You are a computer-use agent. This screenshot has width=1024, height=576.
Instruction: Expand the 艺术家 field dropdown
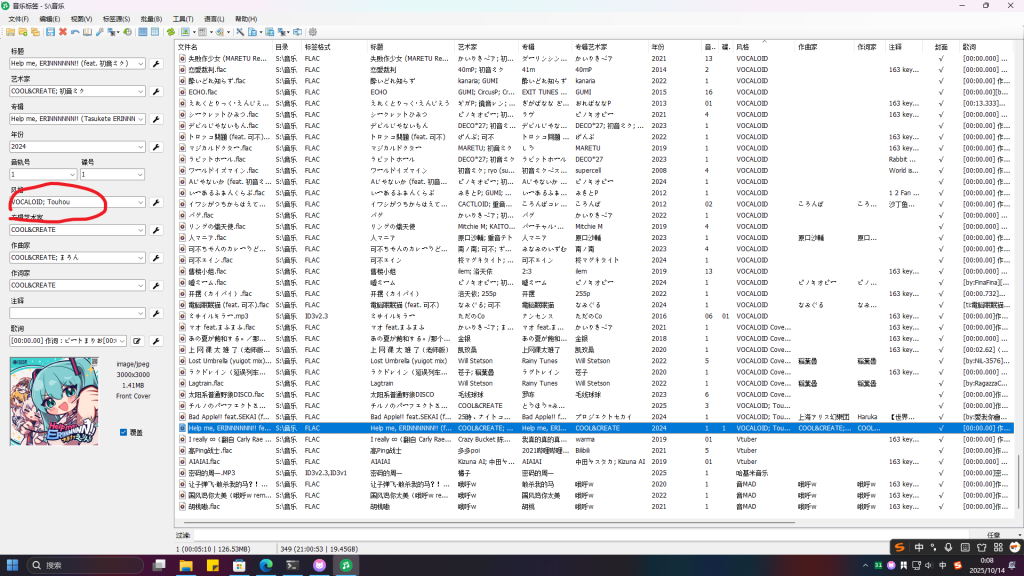[142, 92]
